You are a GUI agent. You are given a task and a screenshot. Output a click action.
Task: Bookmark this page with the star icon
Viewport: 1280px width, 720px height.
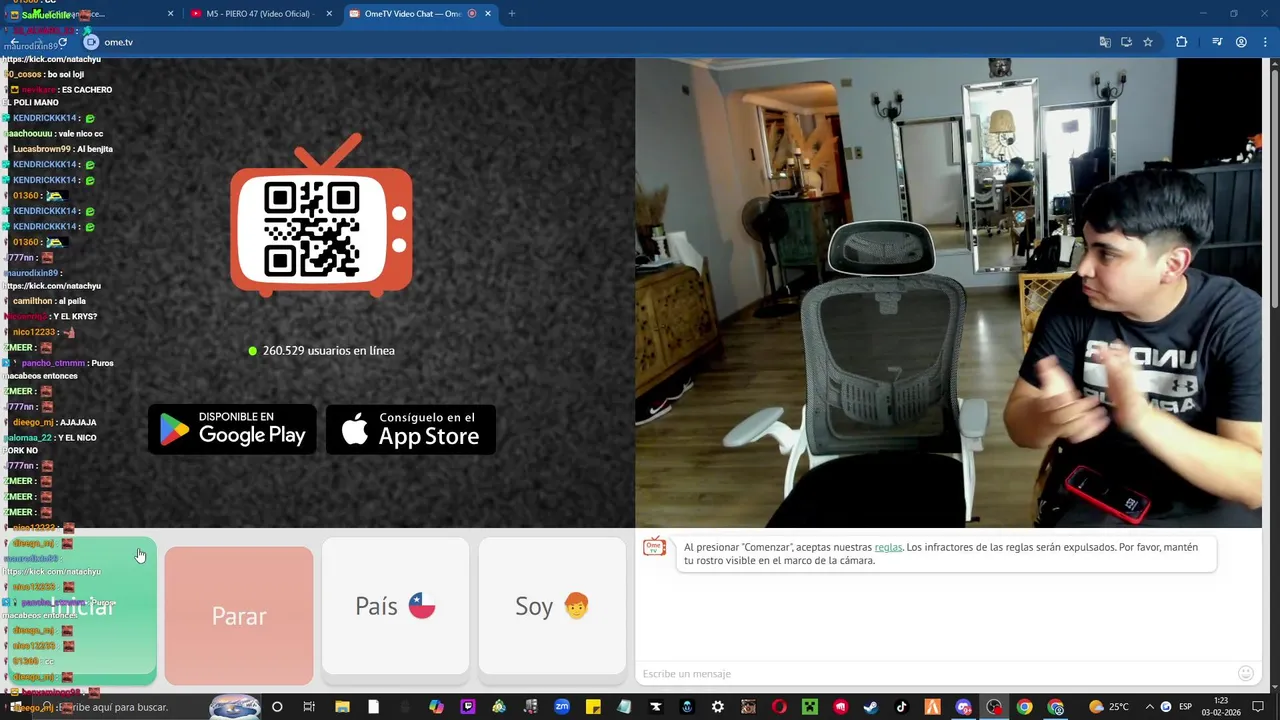tap(1148, 42)
